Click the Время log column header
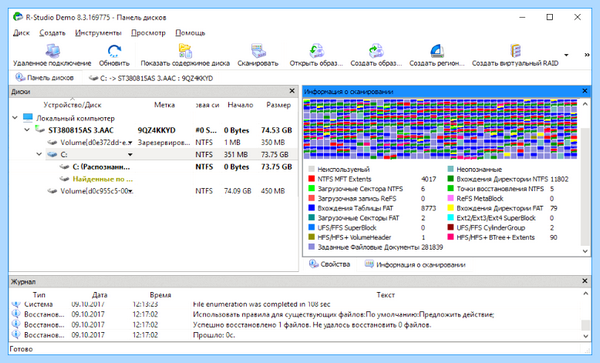 [x=160, y=295]
